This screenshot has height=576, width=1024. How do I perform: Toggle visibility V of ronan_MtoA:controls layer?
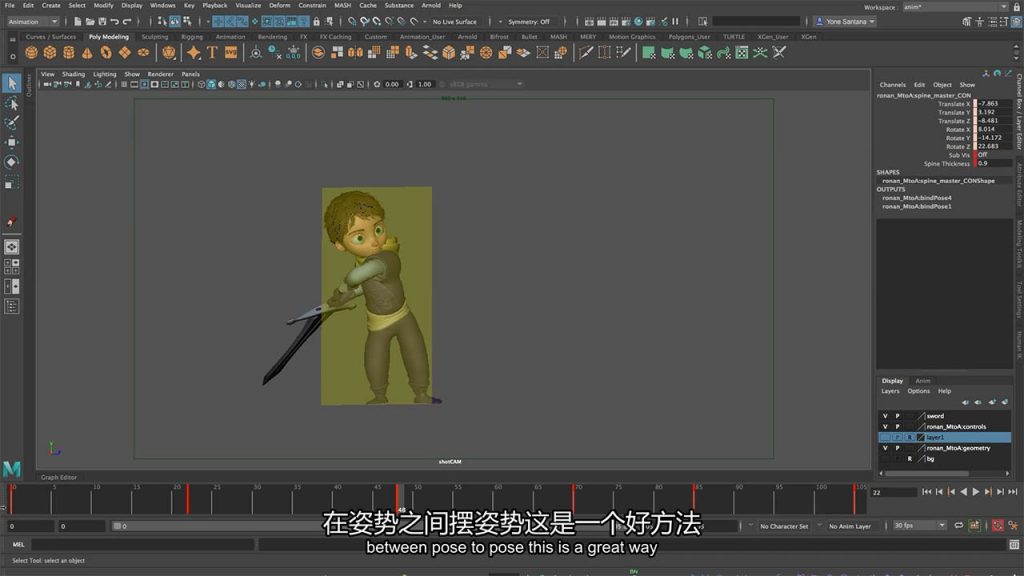(x=885, y=426)
